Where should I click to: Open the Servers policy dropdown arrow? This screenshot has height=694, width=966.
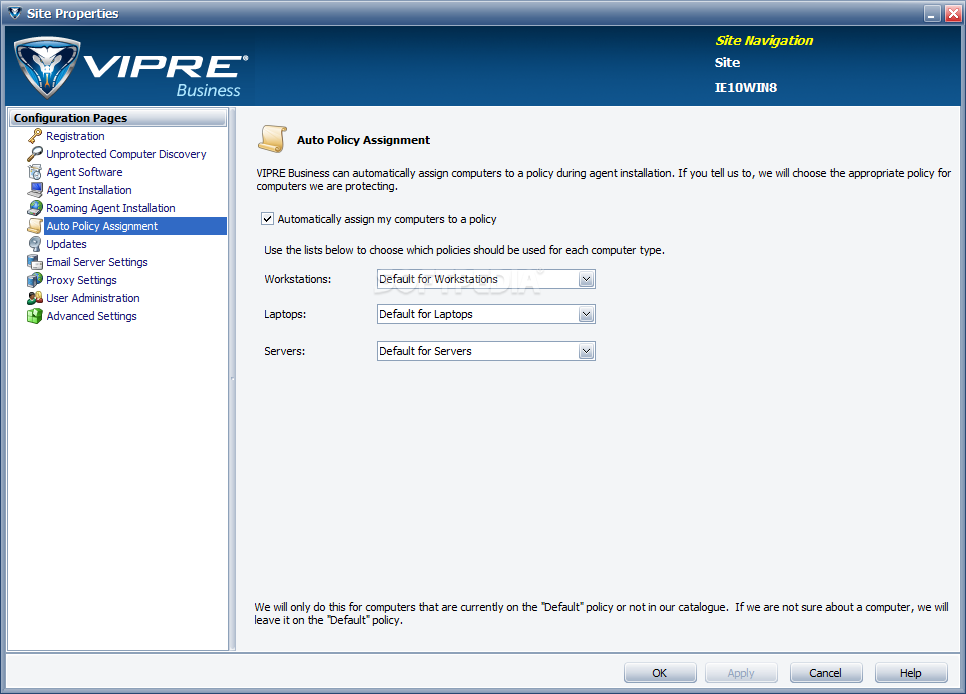pyautogui.click(x=586, y=351)
